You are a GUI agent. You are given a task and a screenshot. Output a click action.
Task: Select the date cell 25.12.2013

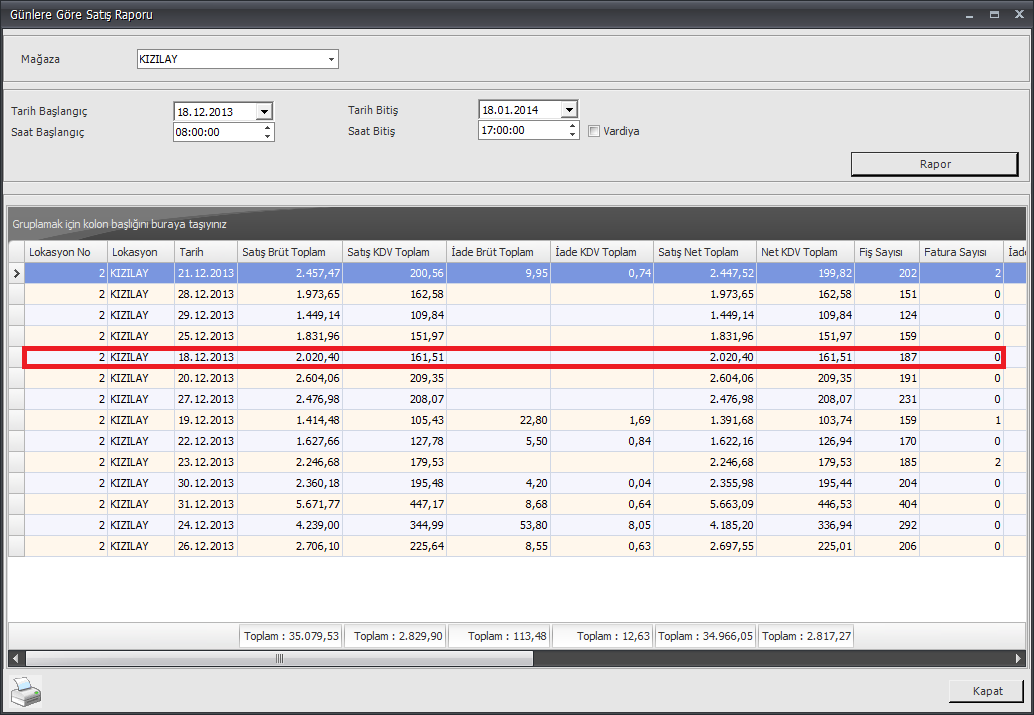(x=206, y=336)
